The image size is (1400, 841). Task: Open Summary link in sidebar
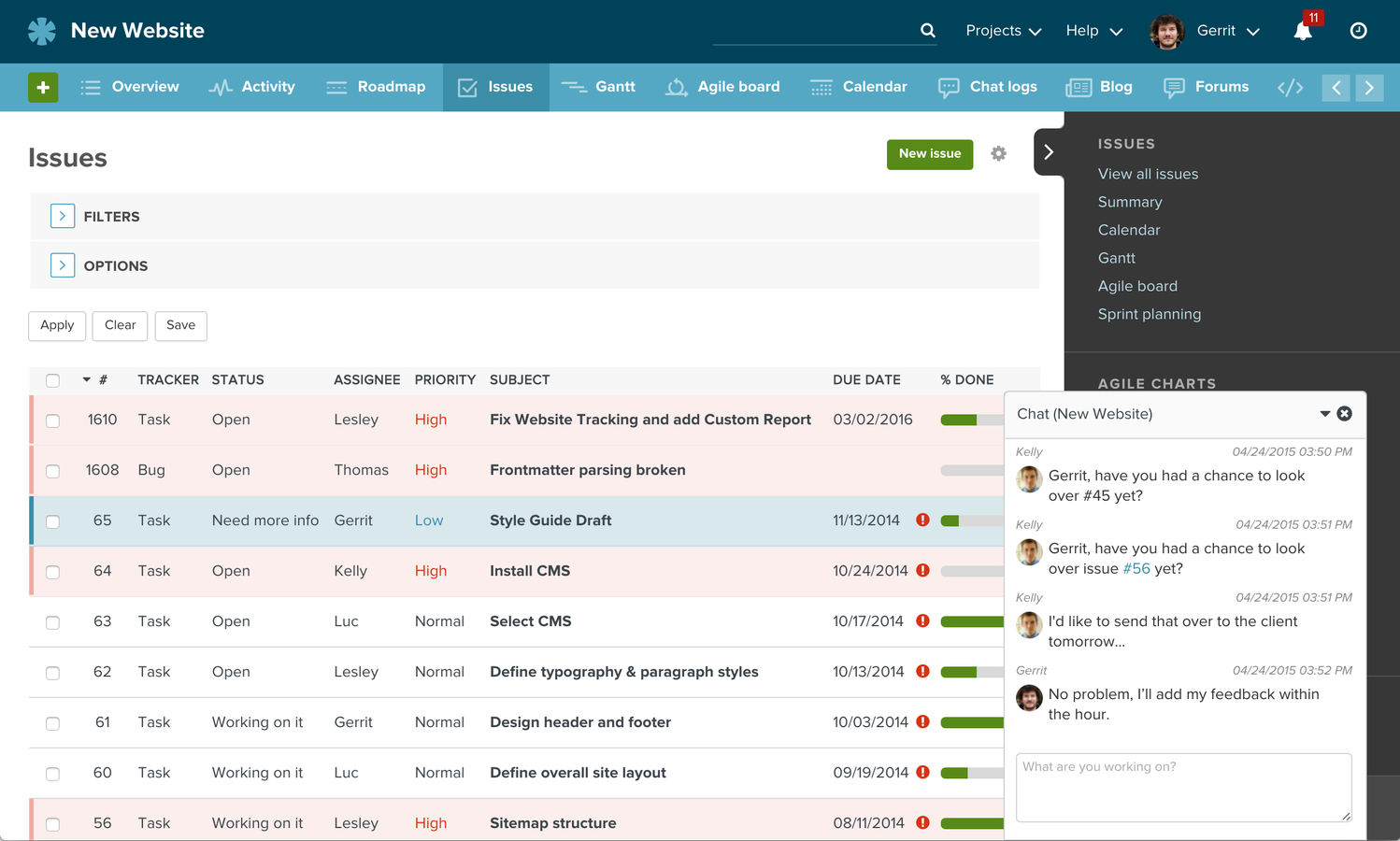point(1130,202)
